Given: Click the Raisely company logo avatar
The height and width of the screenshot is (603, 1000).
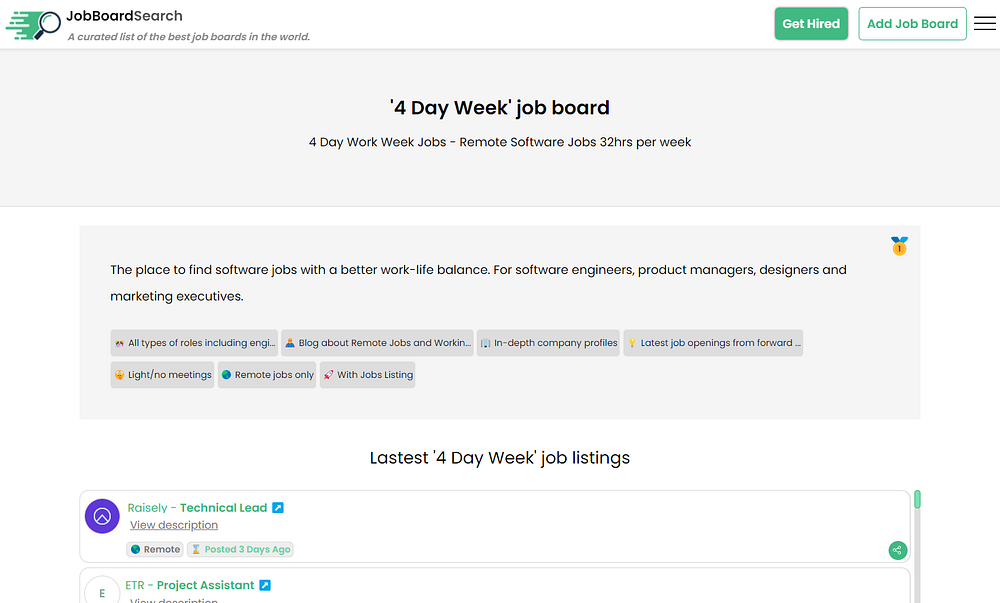Looking at the screenshot, I should 102,516.
